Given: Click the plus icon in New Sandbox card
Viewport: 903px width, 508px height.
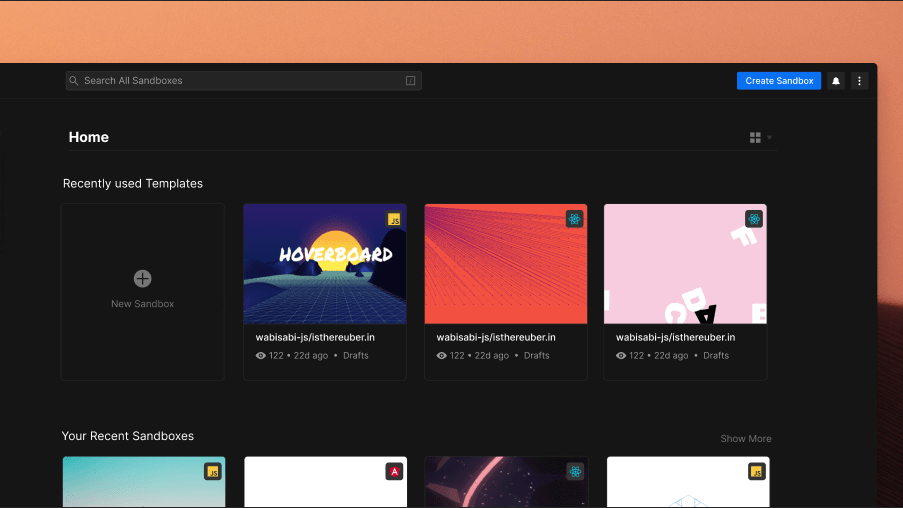Looking at the screenshot, I should pos(143,278).
